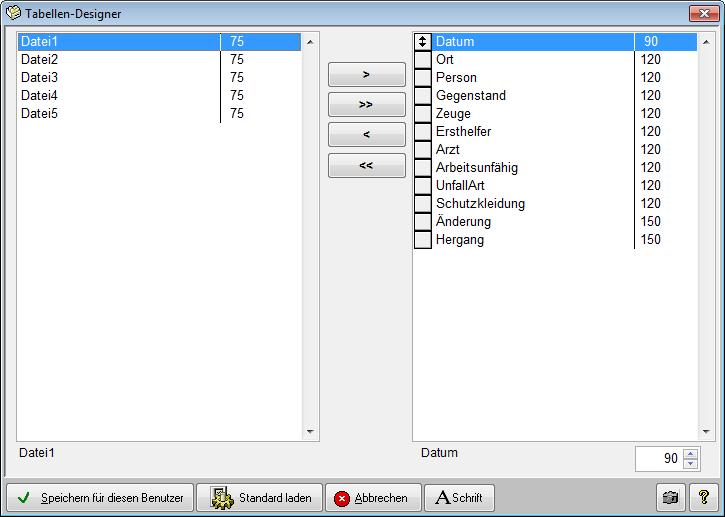Move all fields left with << button
The height and width of the screenshot is (517, 725).
[367, 165]
